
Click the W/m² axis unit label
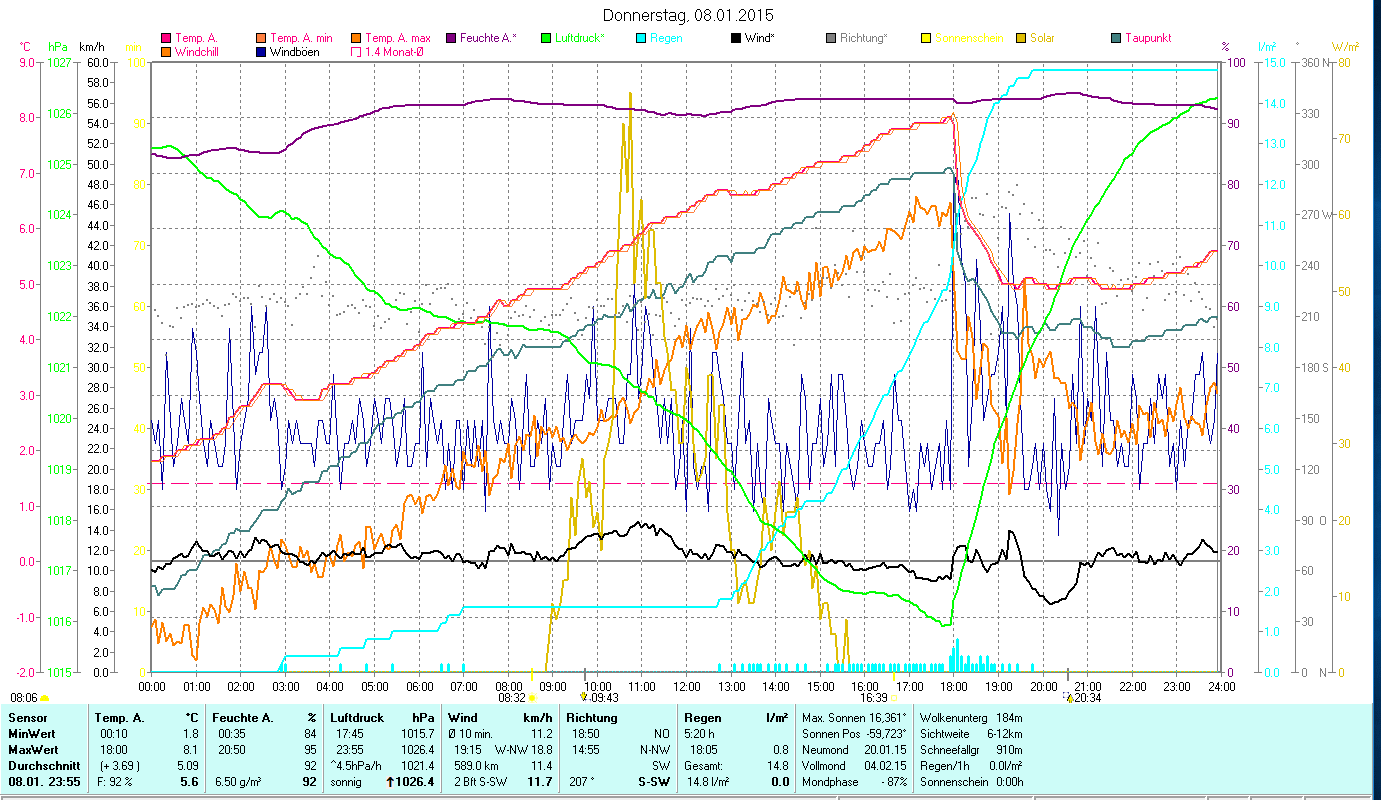[1345, 46]
